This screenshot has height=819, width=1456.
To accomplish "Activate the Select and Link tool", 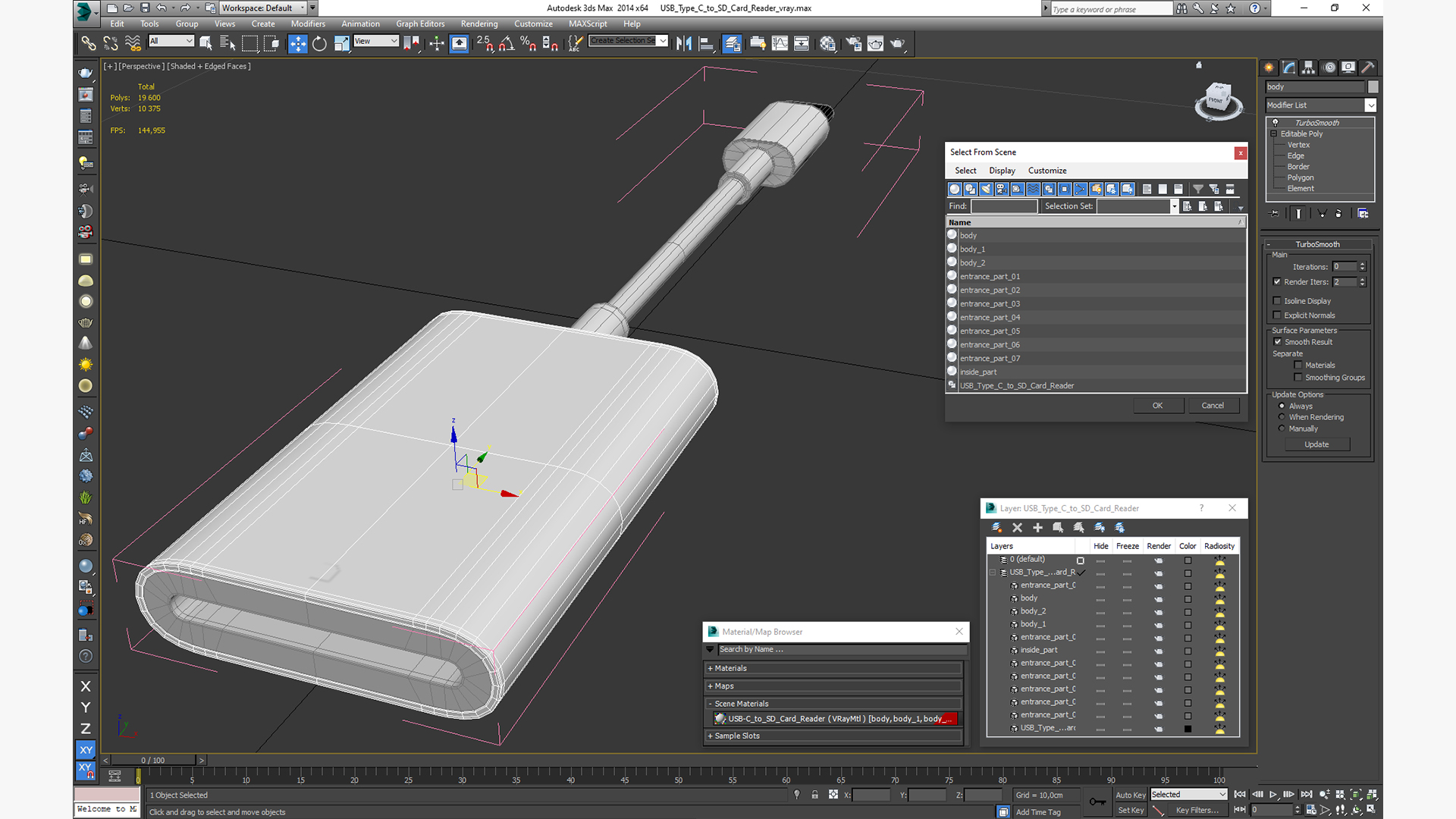I will [89, 43].
